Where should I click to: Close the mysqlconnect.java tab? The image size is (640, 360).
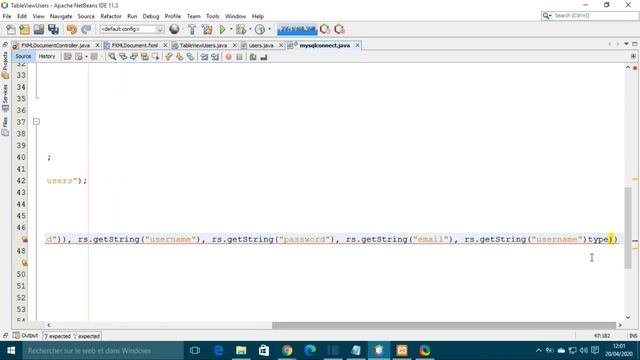(x=358, y=45)
